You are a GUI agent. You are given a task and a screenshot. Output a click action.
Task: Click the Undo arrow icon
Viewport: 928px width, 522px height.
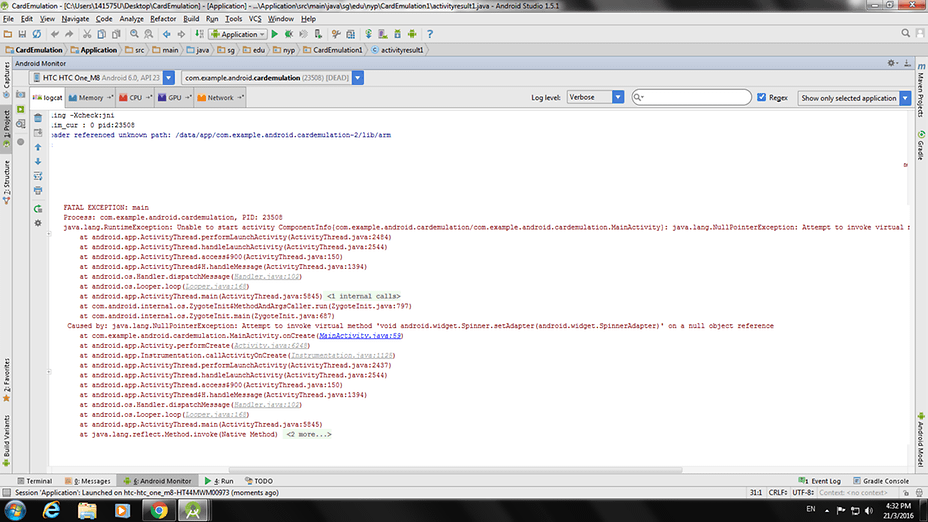[55, 34]
